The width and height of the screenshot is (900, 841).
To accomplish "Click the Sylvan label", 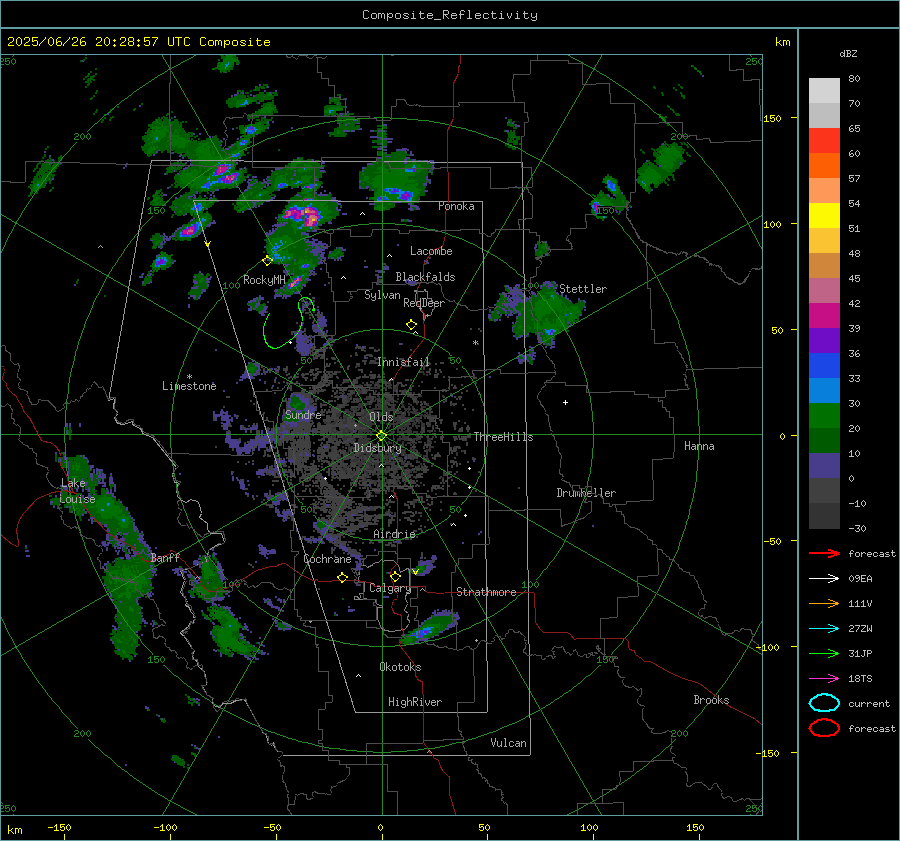I will click(x=382, y=295).
